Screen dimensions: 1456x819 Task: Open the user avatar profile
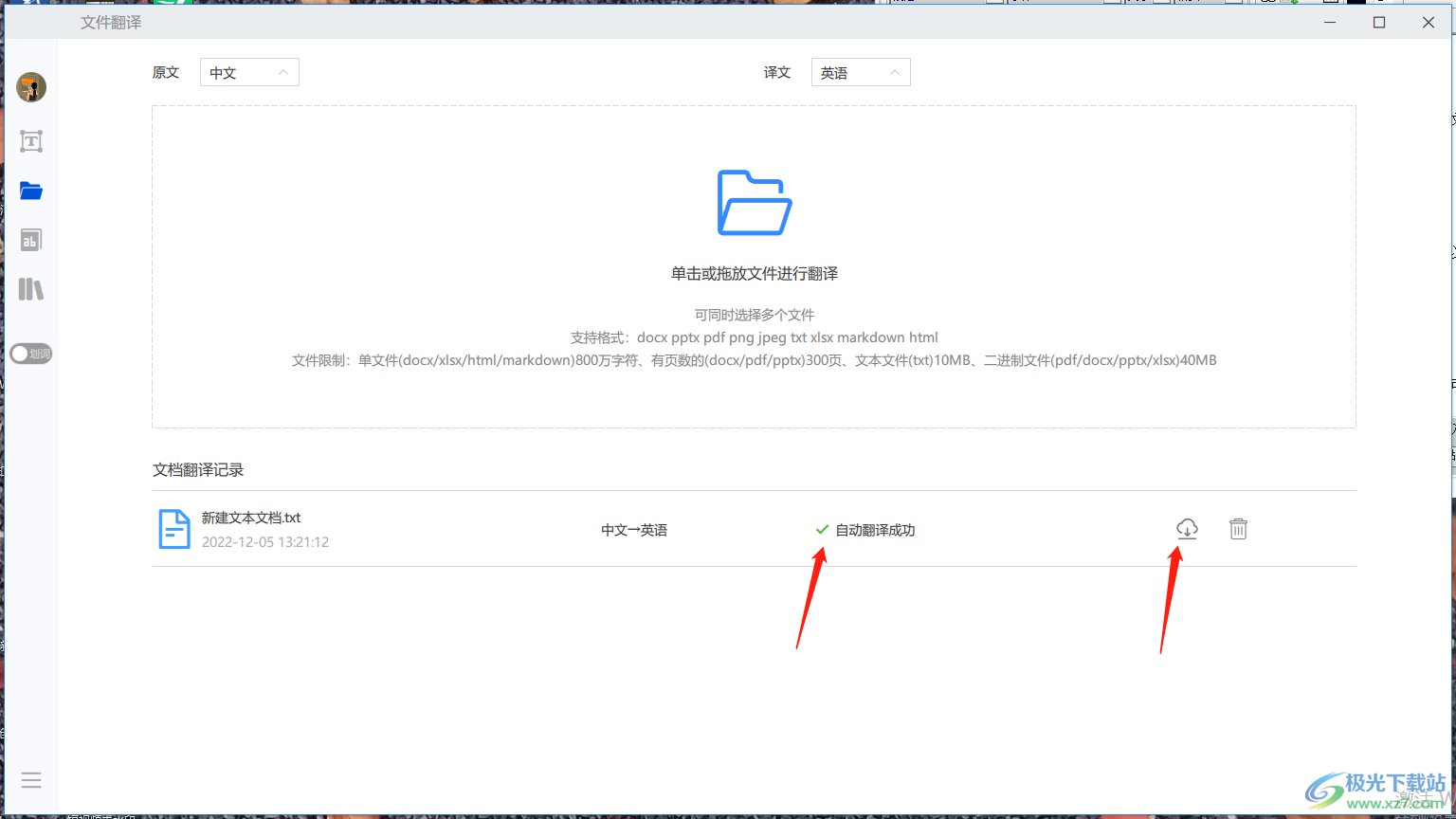31,87
